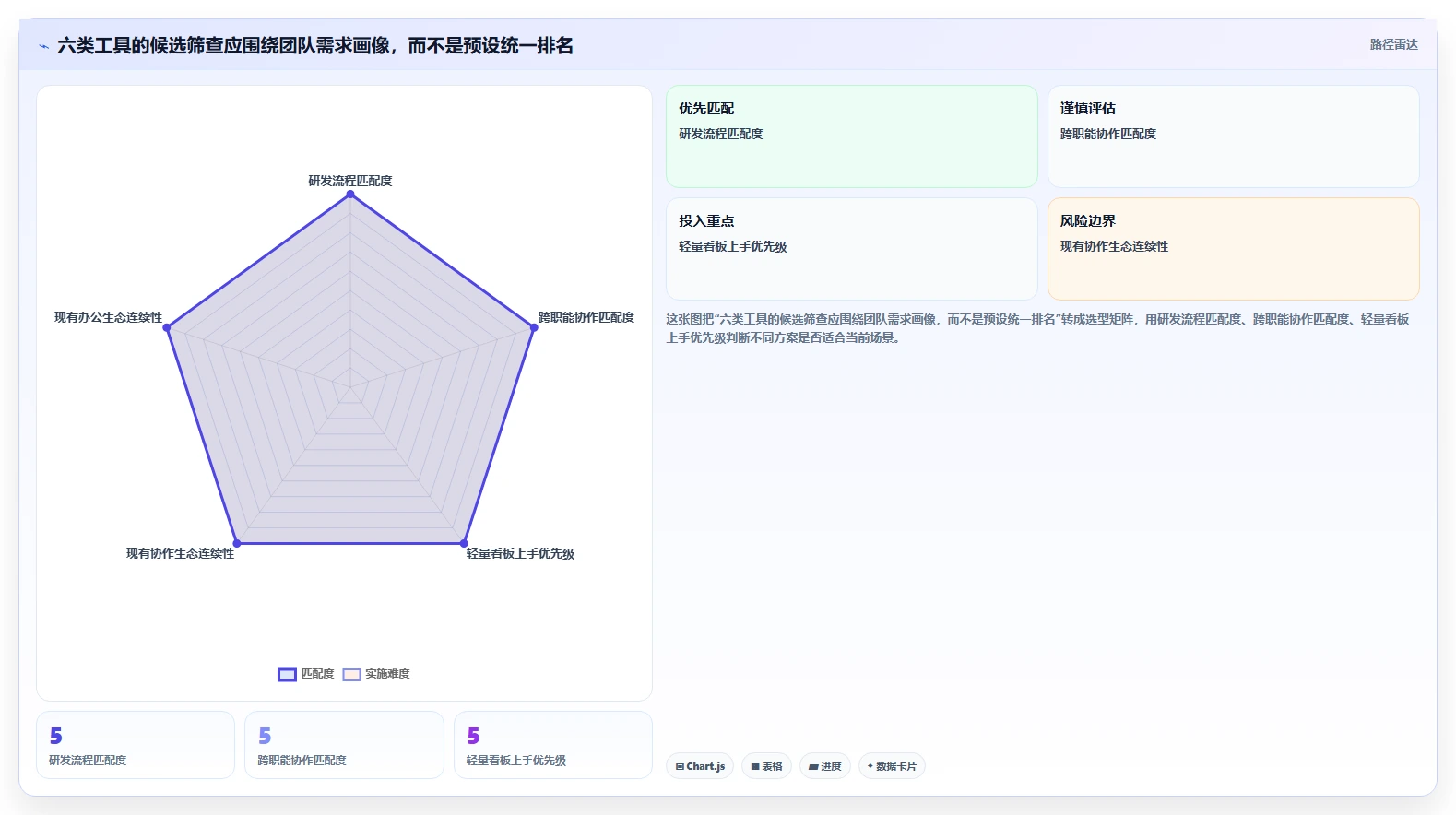Click the 研发流程匹配度 stat card
The image size is (1456, 815).
[136, 745]
